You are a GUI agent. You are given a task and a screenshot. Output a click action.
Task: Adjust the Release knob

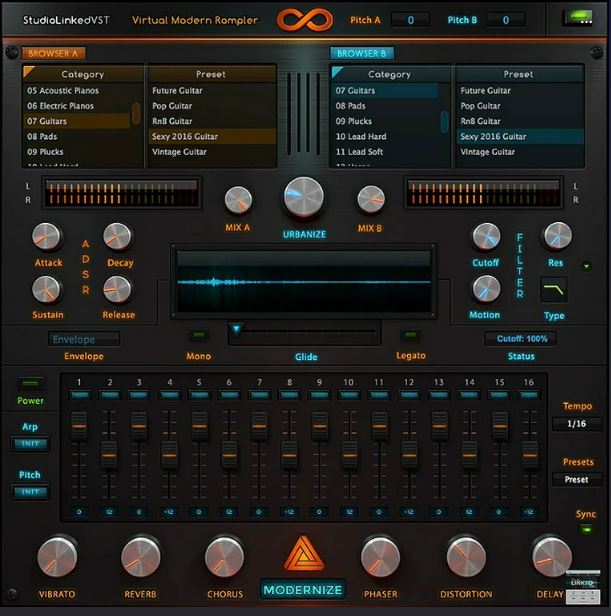(x=117, y=290)
